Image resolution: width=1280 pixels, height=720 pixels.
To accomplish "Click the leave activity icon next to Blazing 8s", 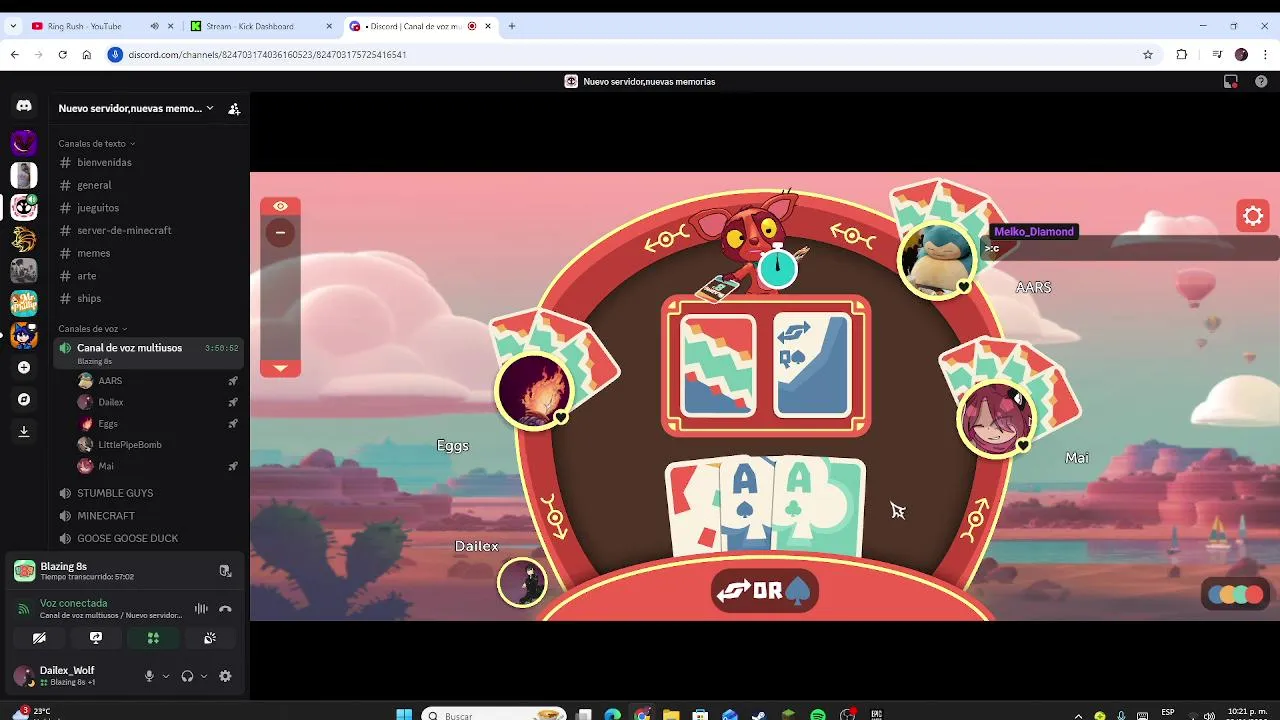I will [225, 571].
